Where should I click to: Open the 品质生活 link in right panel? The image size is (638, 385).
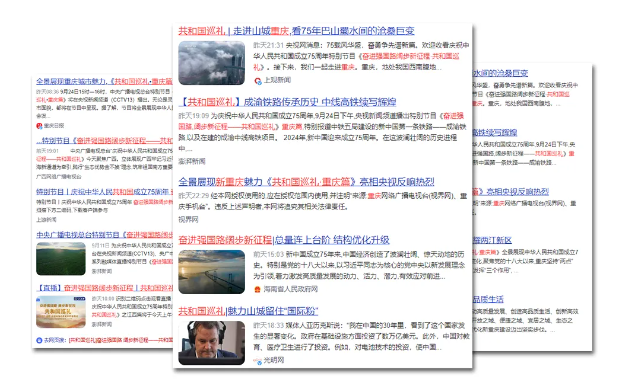488,299
